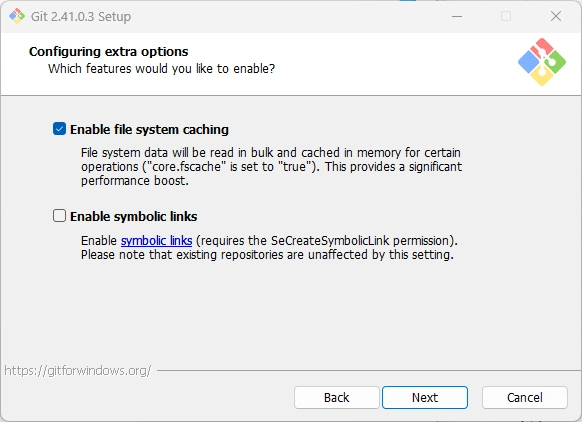The height and width of the screenshot is (422, 582).
Task: Click the 'Git 2.41.0.3 Setup' title text
Action: 81,17
